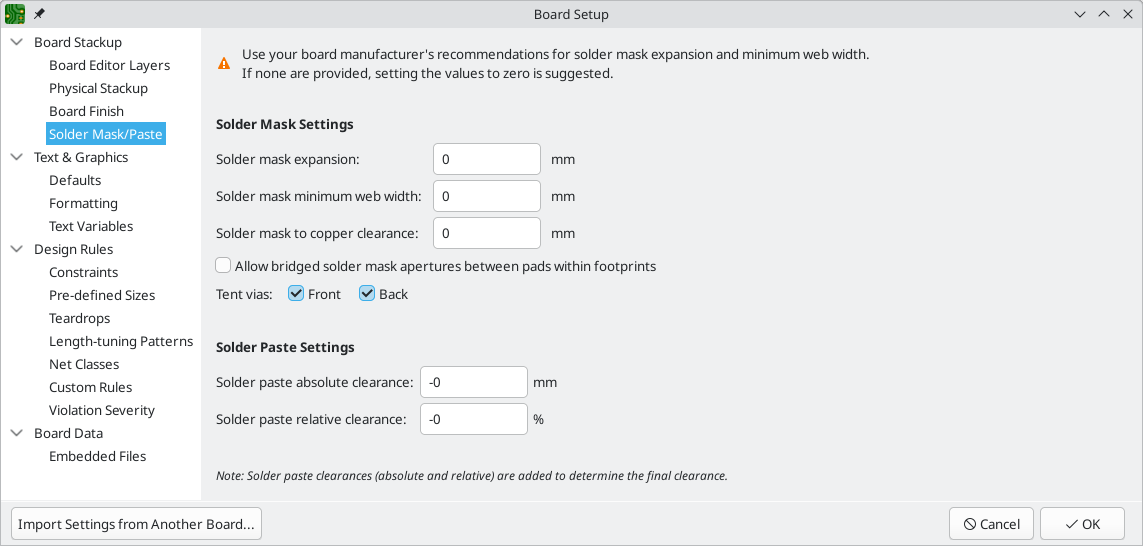The height and width of the screenshot is (546, 1143).
Task: Open the Teardrops settings page
Action: click(80, 318)
